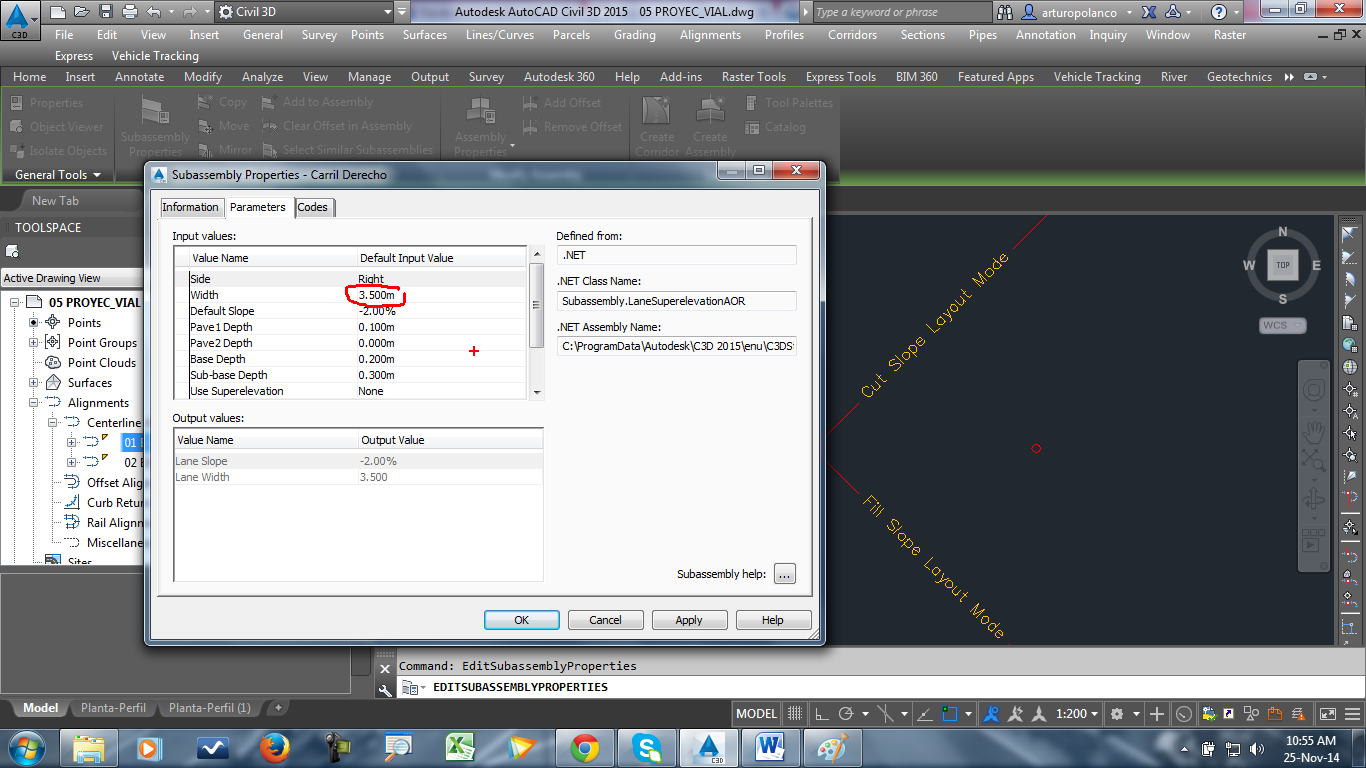This screenshot has height=768, width=1366.
Task: Click the New drawing icon in quick access
Action: pos(58,12)
